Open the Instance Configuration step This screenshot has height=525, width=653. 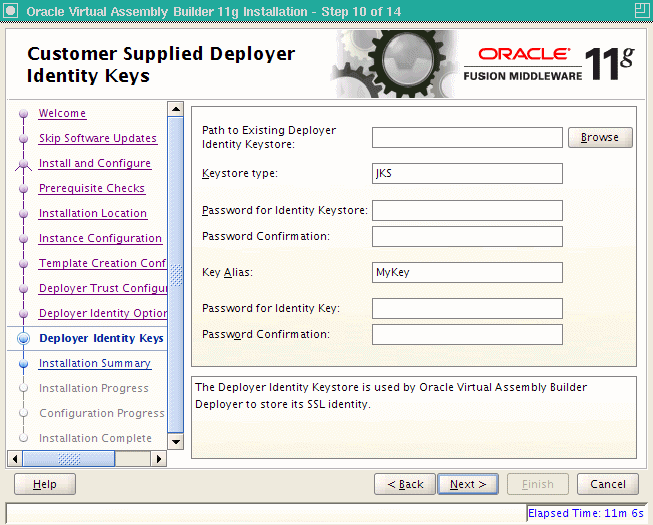(100, 238)
